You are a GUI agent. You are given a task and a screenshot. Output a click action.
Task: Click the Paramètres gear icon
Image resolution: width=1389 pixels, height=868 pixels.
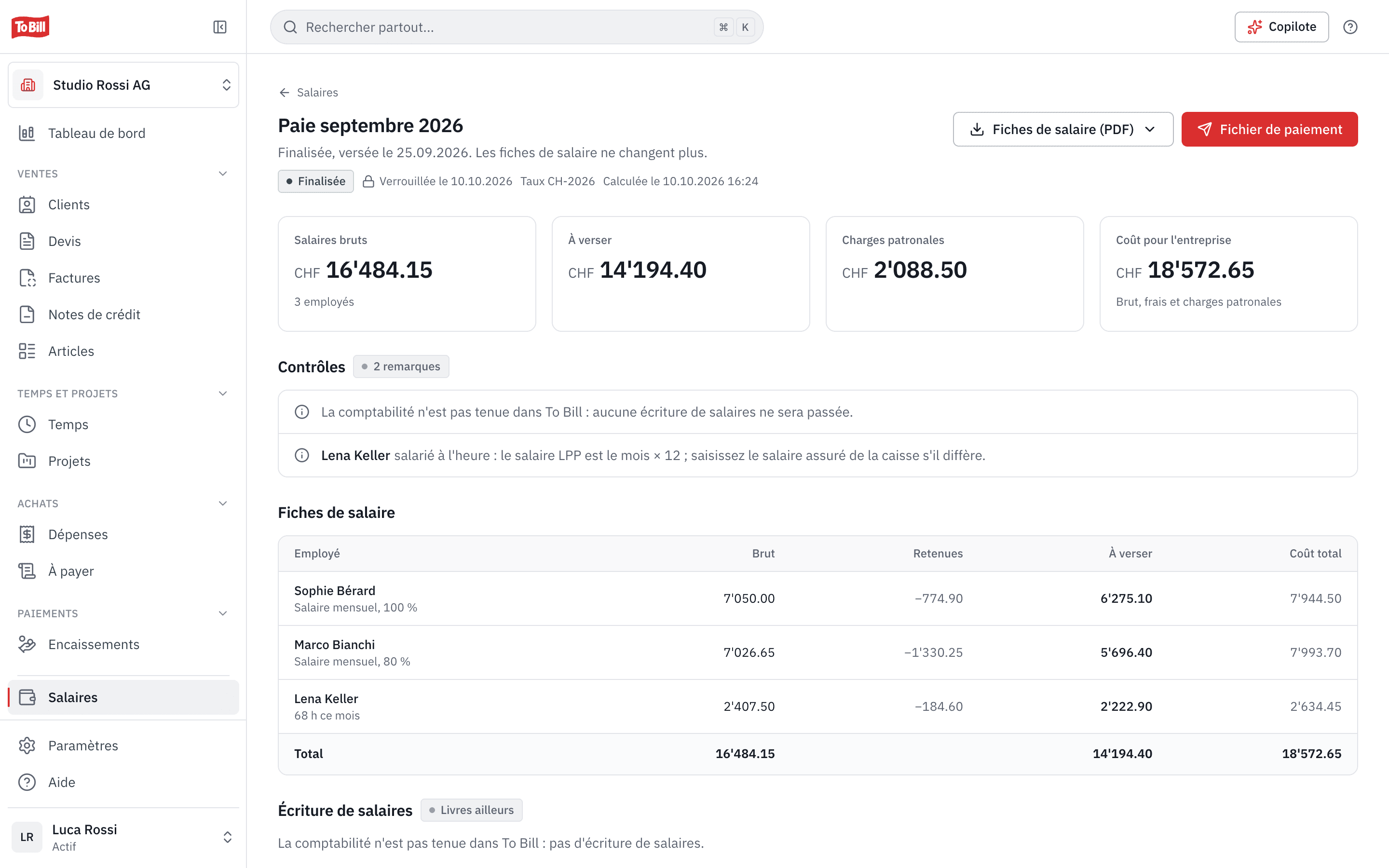[27, 746]
